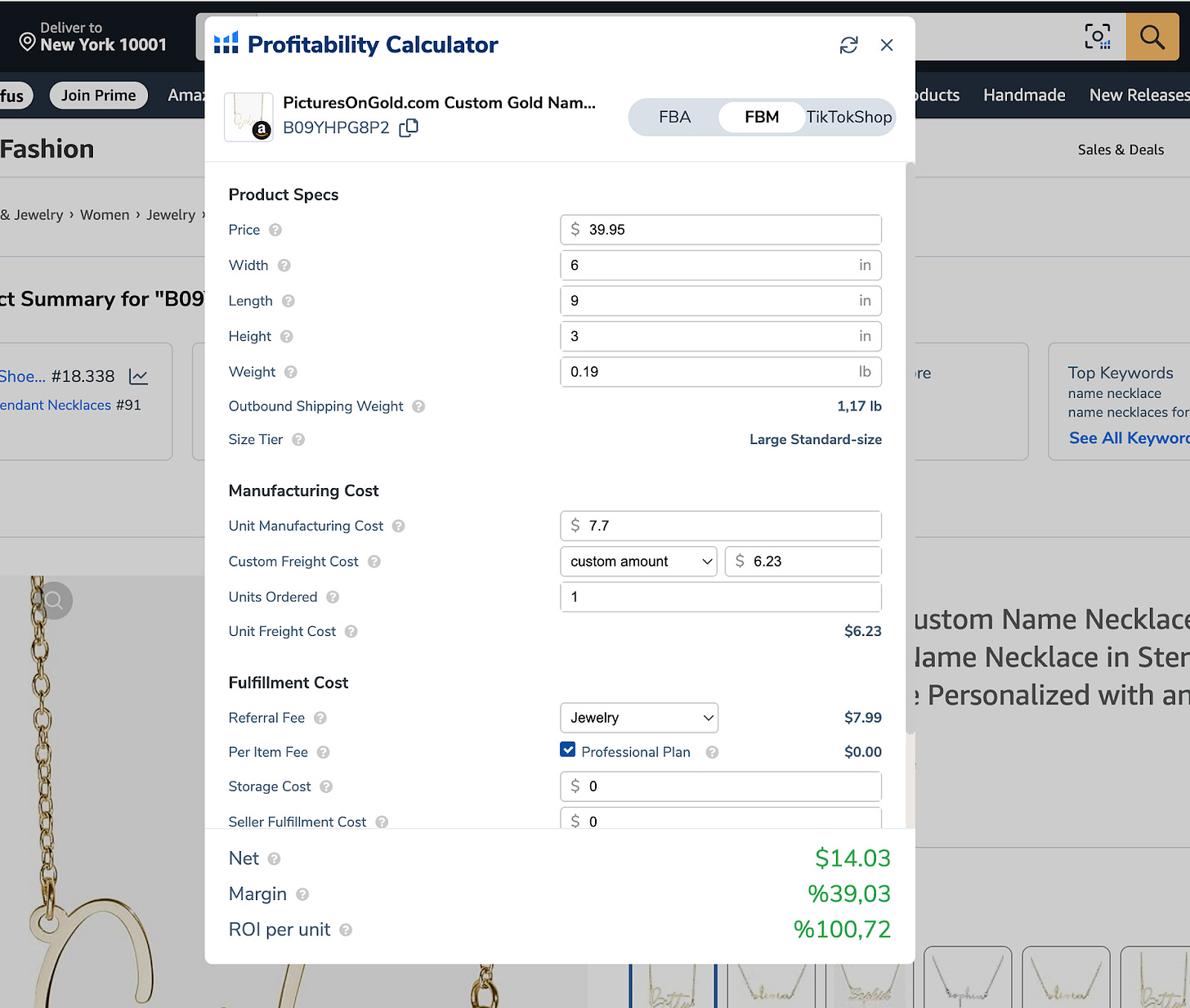Click the Width input field
This screenshot has height=1008, width=1190.
pyautogui.click(x=721, y=265)
